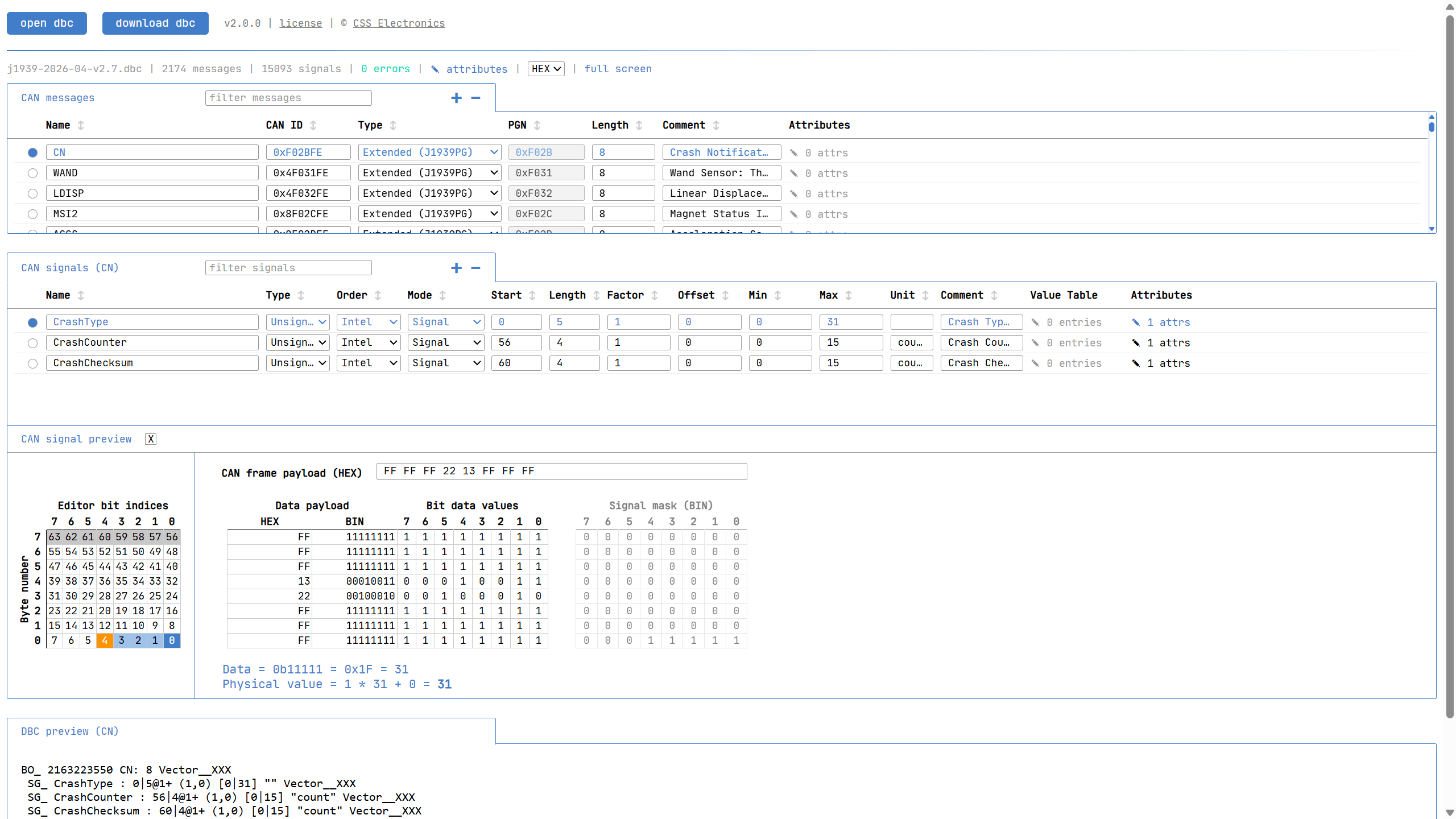Close the CAN signal preview panel
The width and height of the screenshot is (1456, 819).
pyautogui.click(x=151, y=439)
